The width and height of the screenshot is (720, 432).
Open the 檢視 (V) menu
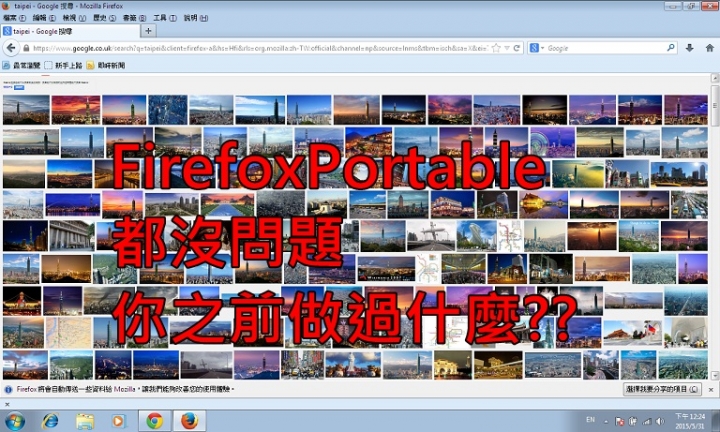74,18
